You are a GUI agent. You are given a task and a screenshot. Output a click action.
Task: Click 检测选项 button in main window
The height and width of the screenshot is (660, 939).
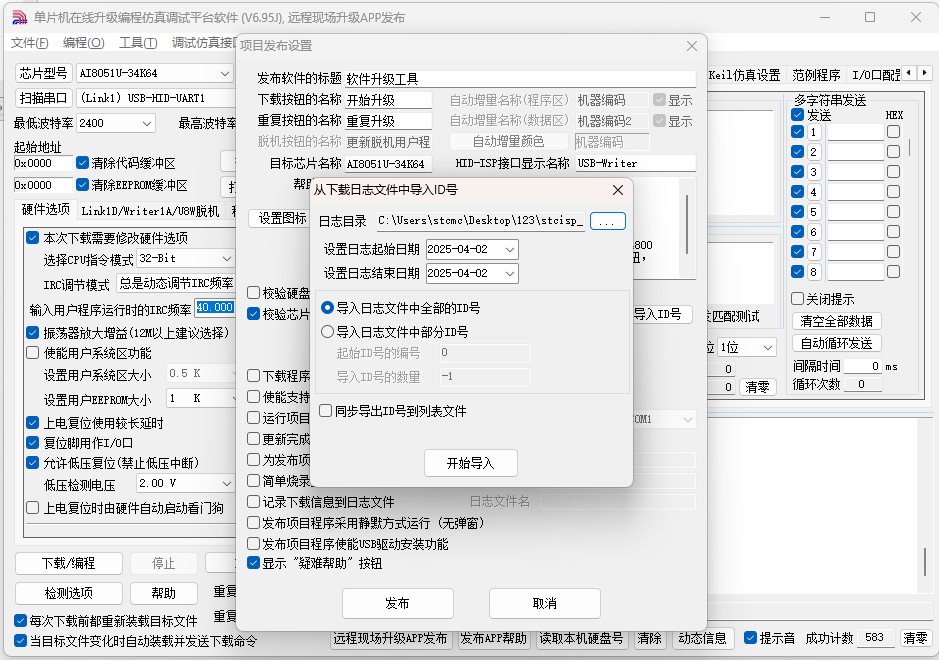tap(69, 593)
